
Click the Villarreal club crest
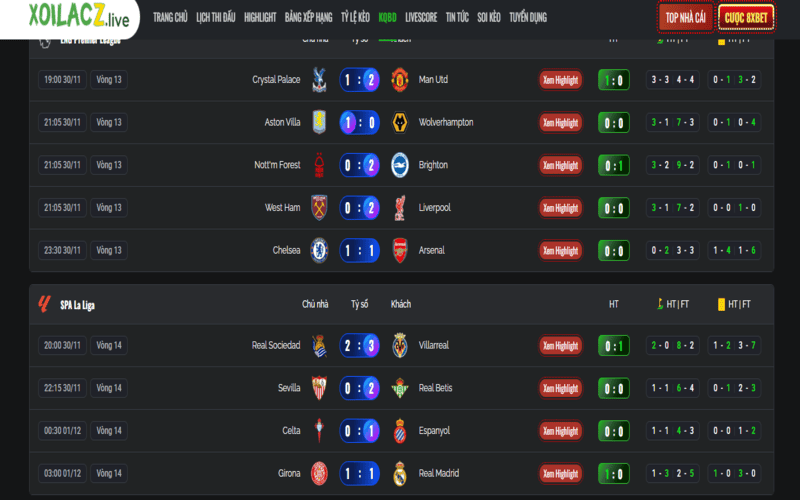point(400,345)
